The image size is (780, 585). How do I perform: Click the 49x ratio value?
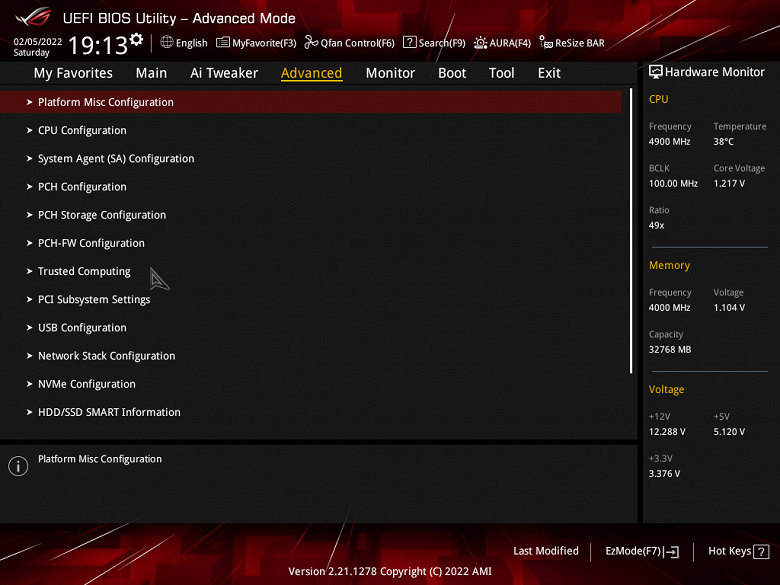pyautogui.click(x=656, y=225)
